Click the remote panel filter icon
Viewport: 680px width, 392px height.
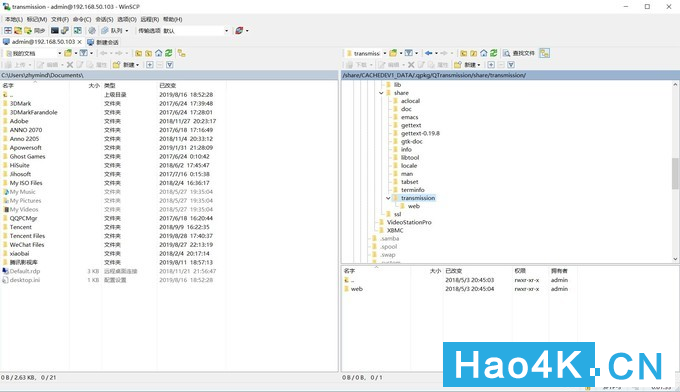[x=409, y=53]
